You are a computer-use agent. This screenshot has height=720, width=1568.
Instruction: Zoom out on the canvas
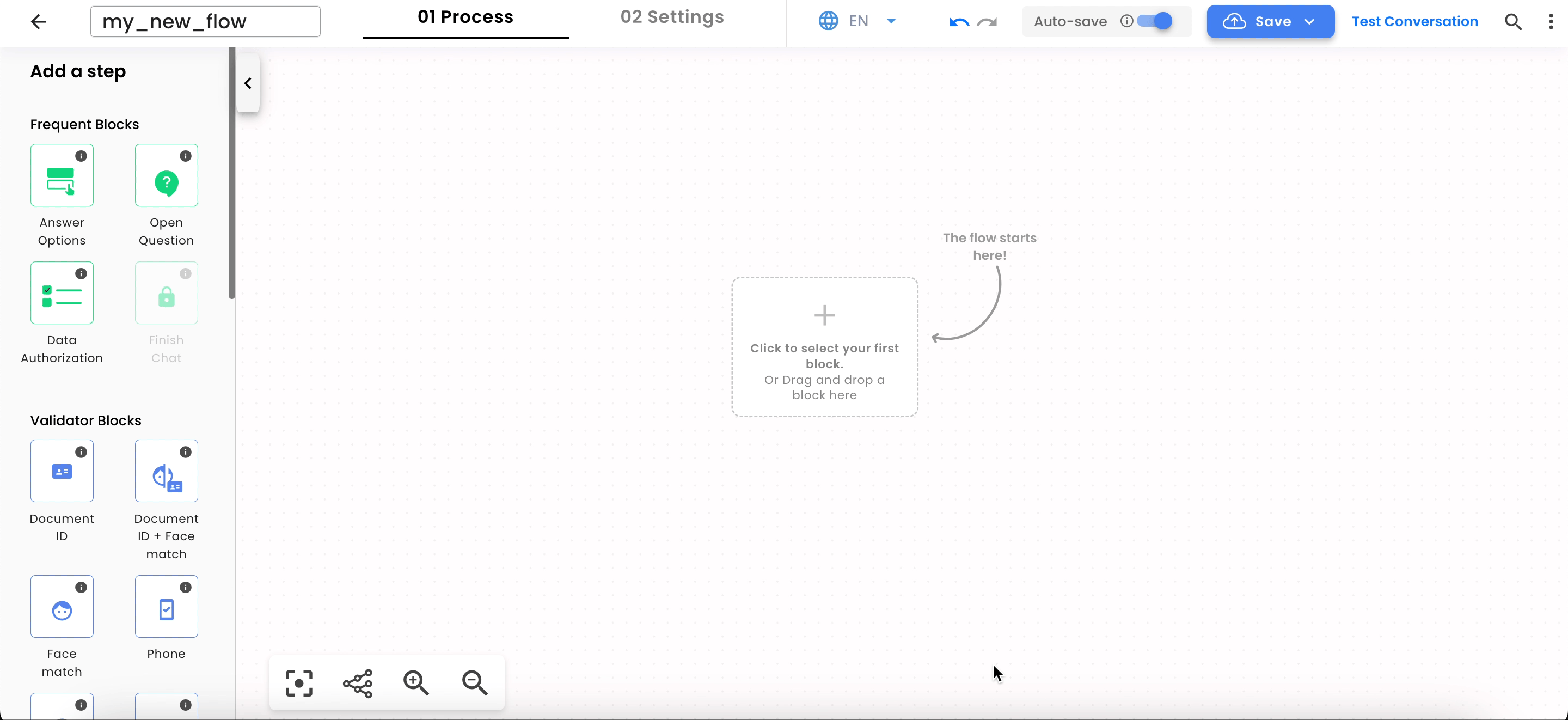click(x=474, y=683)
